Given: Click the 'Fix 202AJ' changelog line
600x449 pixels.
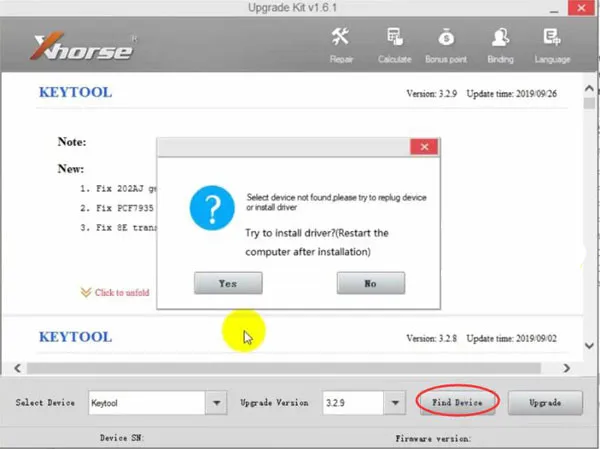Looking at the screenshot, I should coord(118,188).
